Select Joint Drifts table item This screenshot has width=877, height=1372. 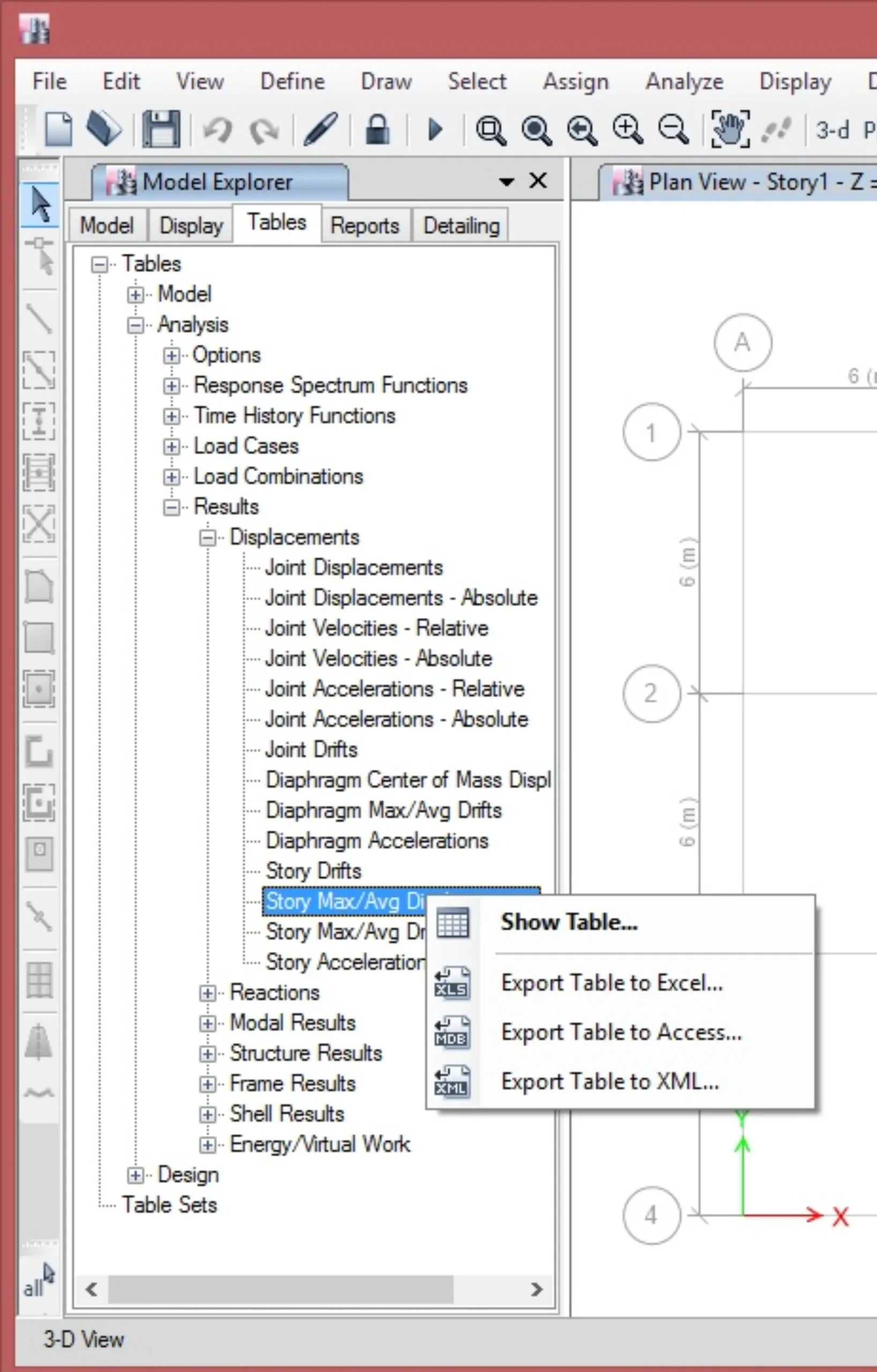(x=311, y=749)
